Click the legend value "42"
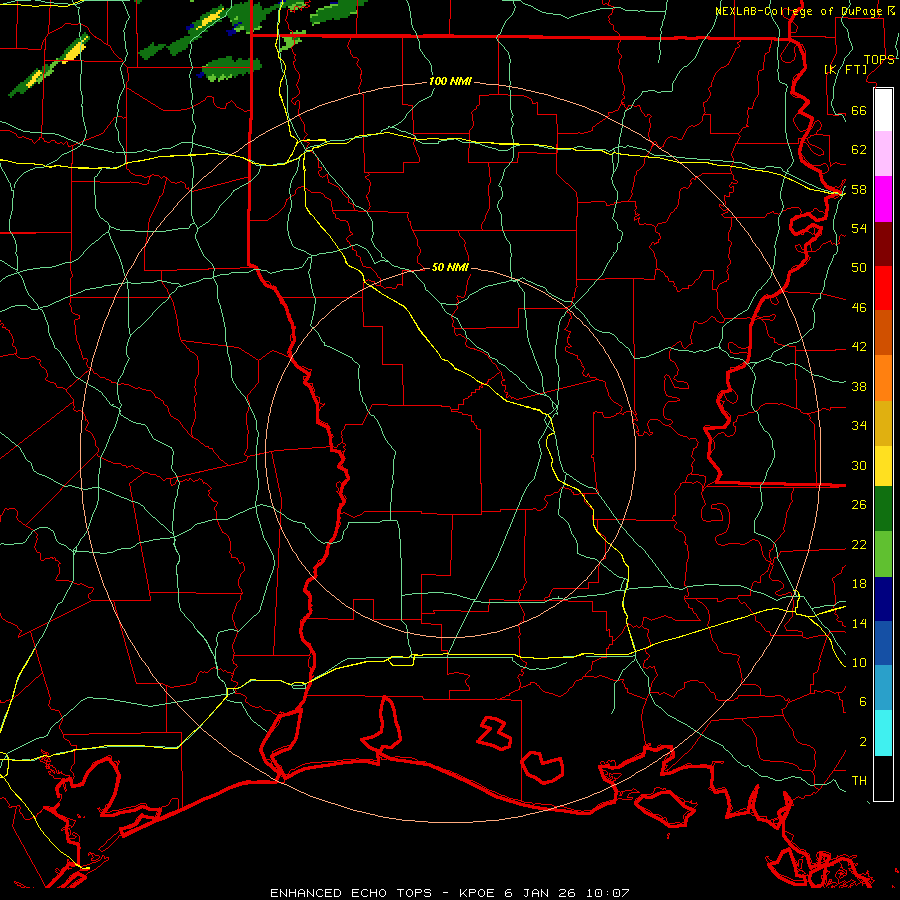900x900 pixels. coord(859,347)
